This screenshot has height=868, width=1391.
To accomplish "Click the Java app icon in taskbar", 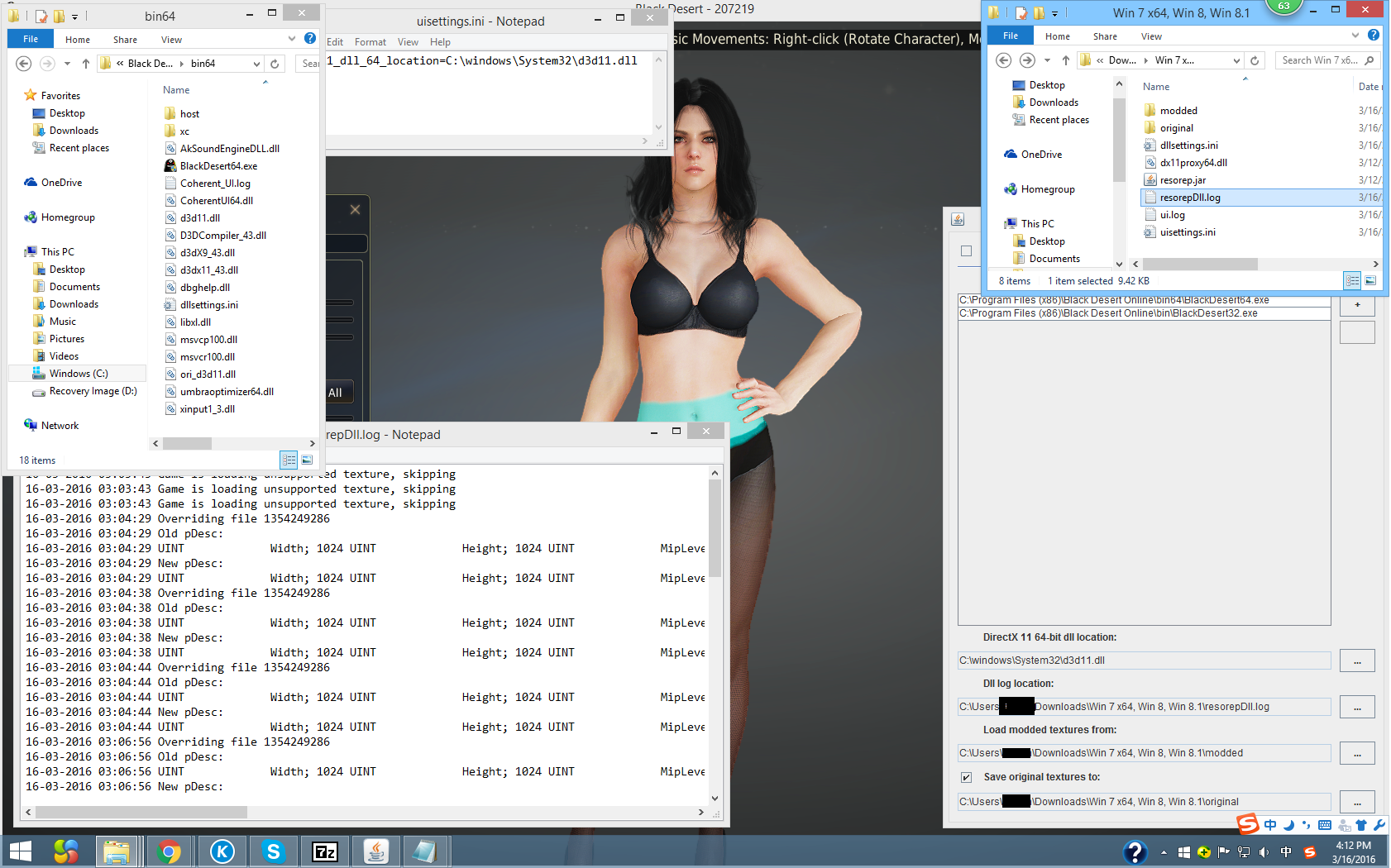I will (x=376, y=851).
